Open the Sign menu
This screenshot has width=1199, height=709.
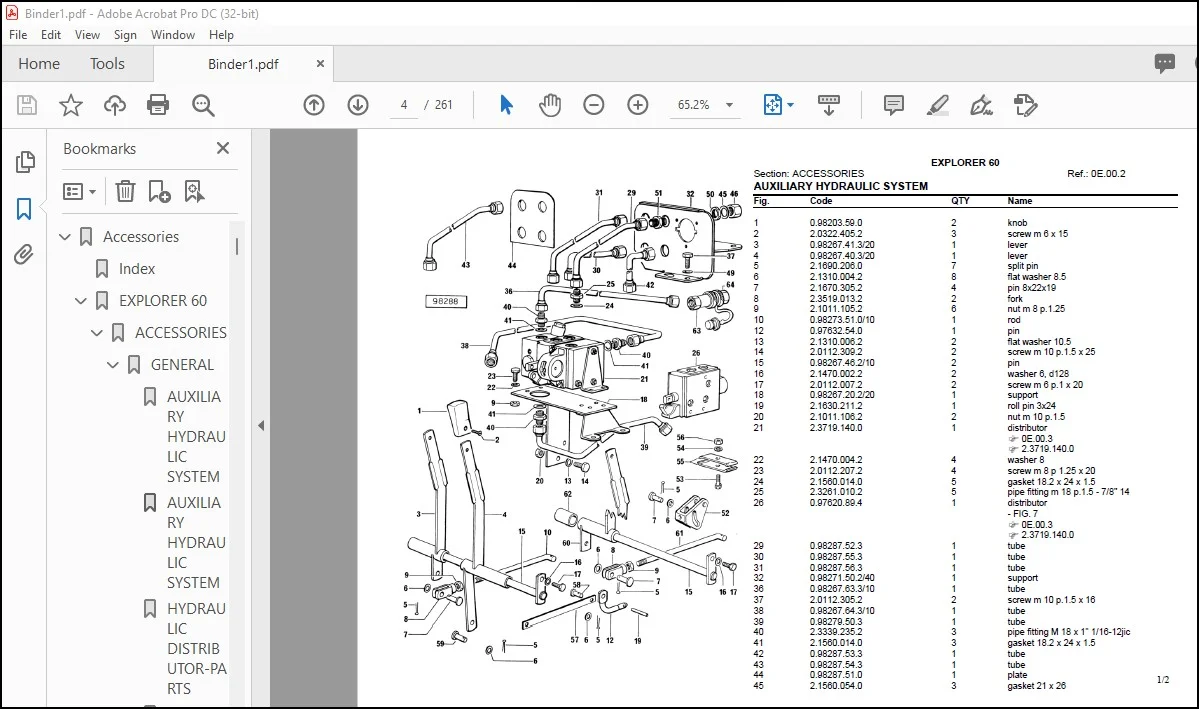click(125, 35)
